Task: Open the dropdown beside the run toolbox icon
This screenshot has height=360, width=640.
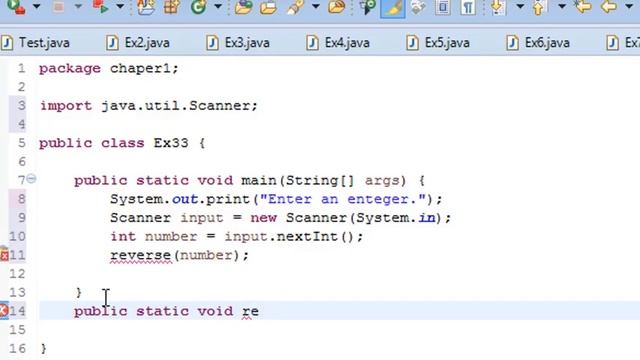Action: [36, 7]
